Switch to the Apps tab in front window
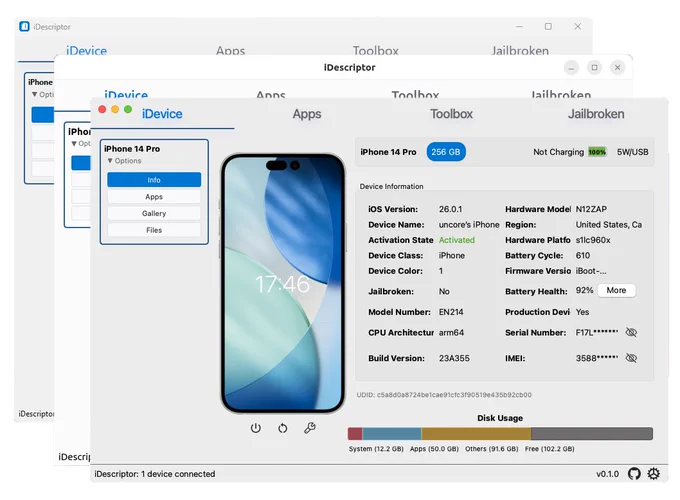This screenshot has height=500, width=680. (x=307, y=114)
